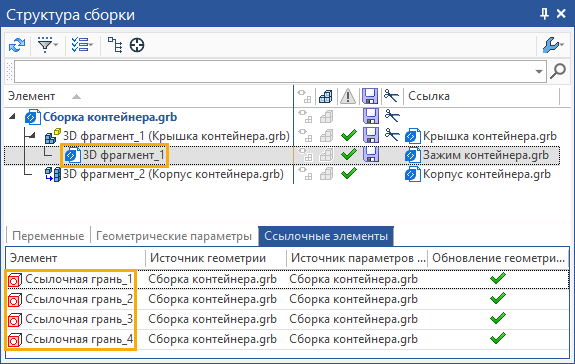Click the refresh structure icon in toolbar
The image size is (575, 364).
pyautogui.click(x=17, y=45)
